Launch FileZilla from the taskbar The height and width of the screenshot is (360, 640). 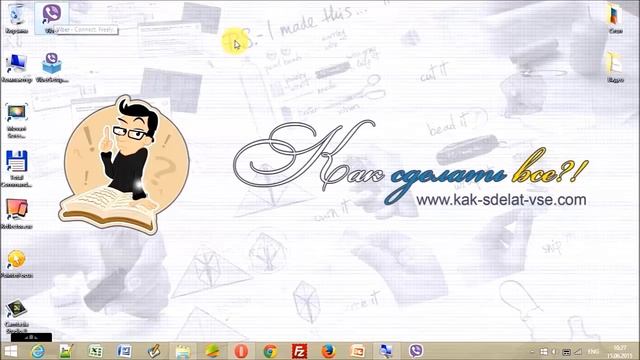pyautogui.click(x=299, y=351)
